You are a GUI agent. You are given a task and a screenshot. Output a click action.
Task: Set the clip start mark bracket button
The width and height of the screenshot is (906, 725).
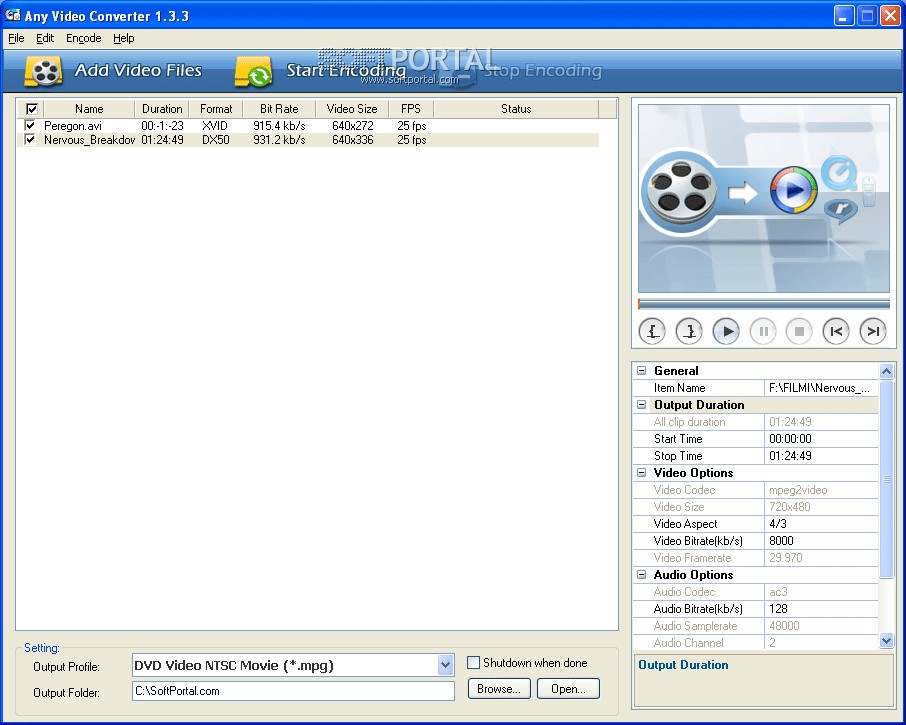pyautogui.click(x=652, y=332)
